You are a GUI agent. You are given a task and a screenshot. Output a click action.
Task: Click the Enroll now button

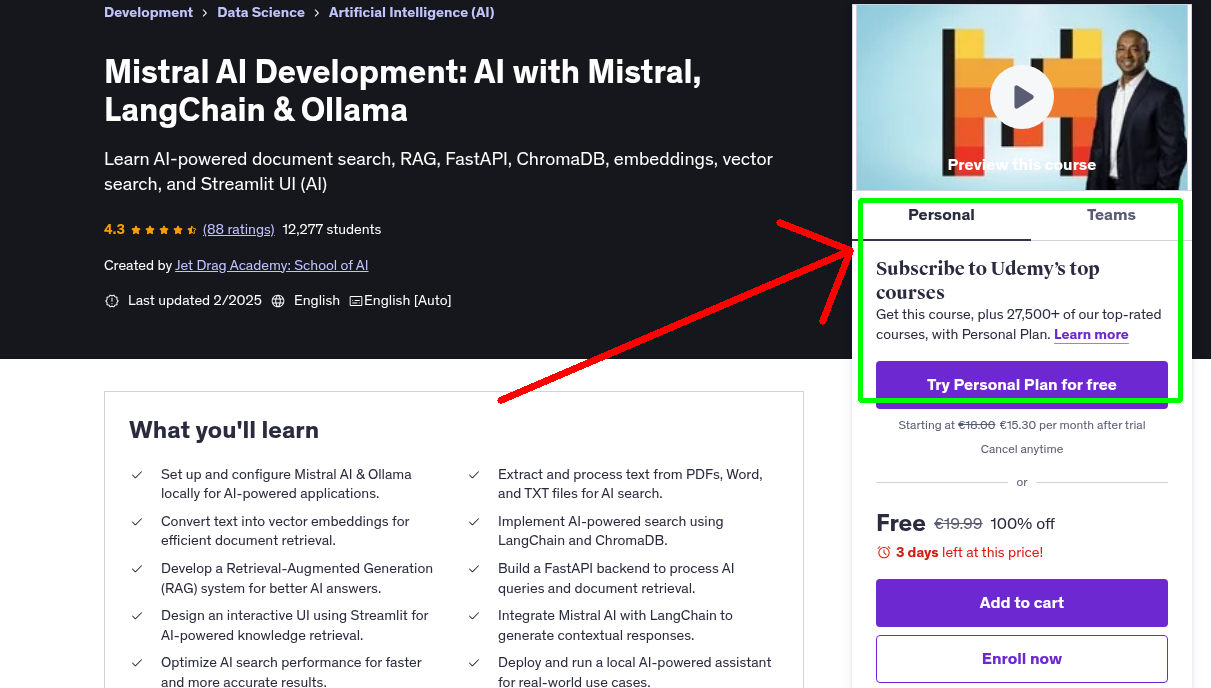coord(1022,659)
